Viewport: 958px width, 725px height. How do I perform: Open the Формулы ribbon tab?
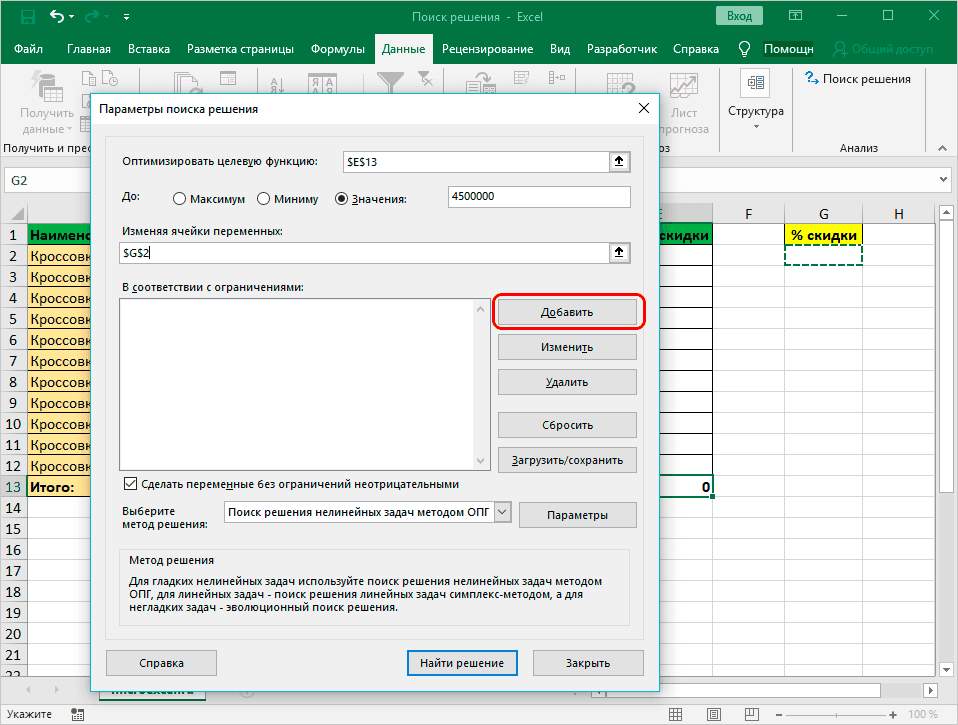pyautogui.click(x=337, y=49)
